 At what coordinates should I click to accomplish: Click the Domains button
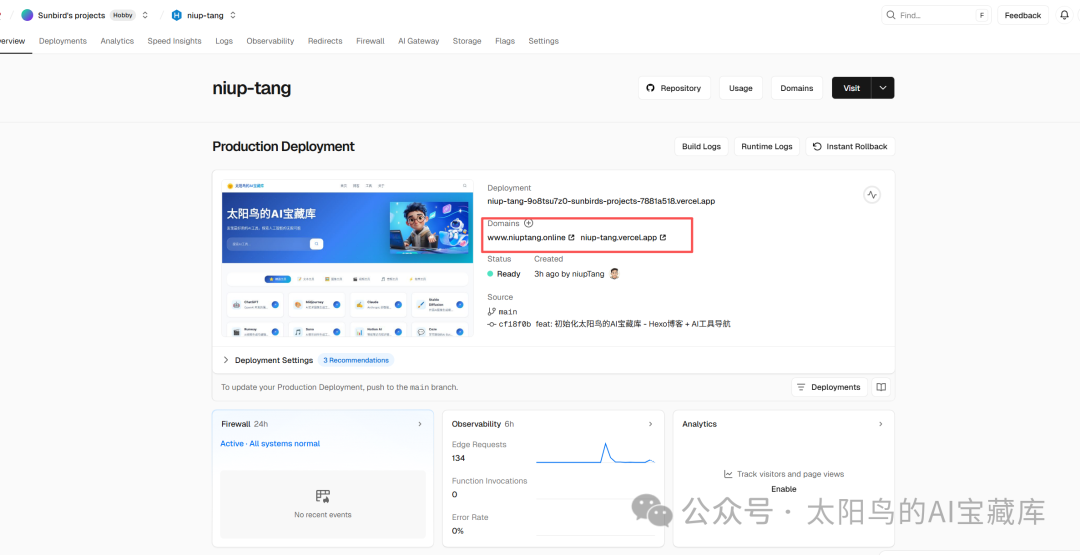pos(796,88)
